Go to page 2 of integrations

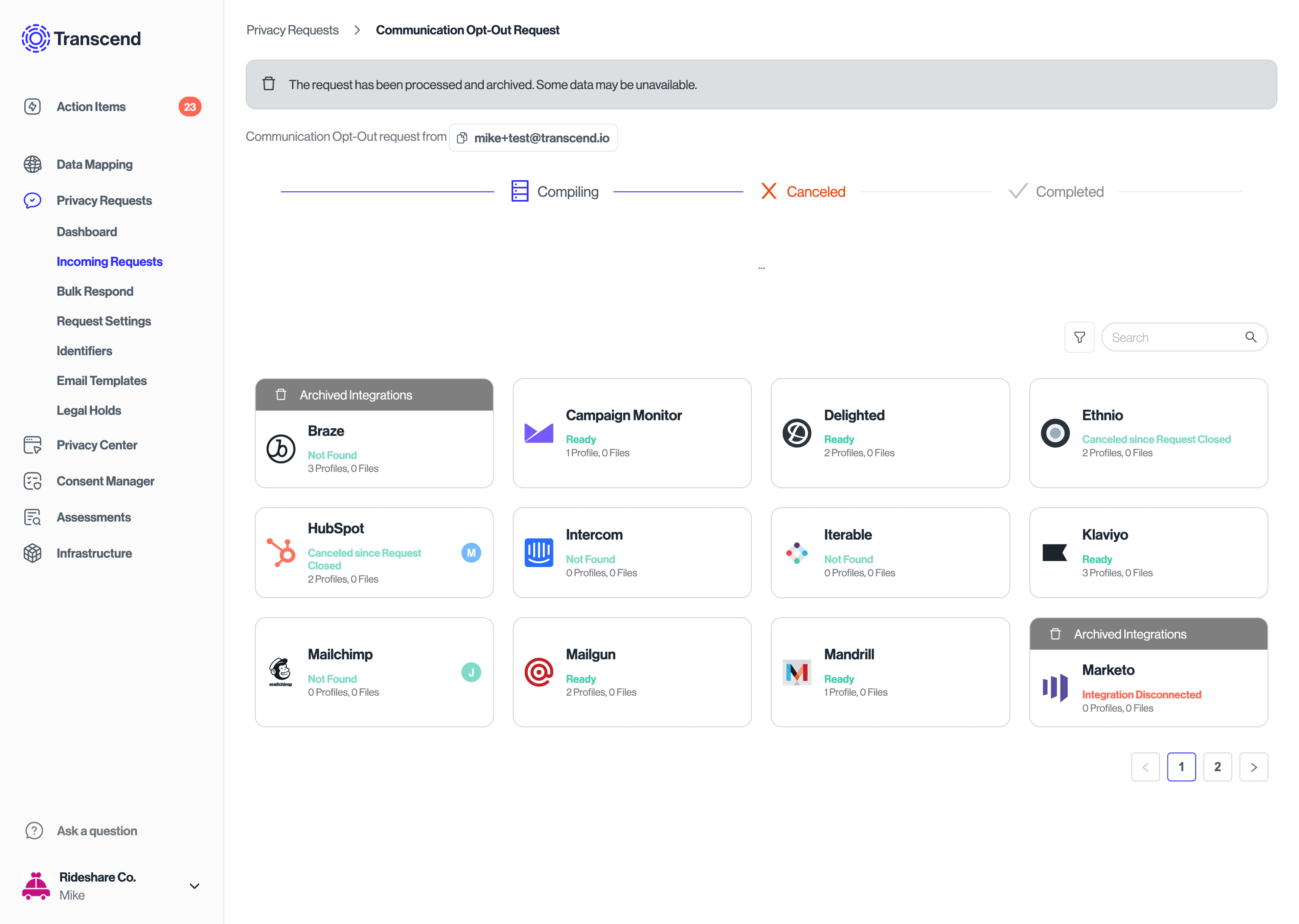[1217, 767]
